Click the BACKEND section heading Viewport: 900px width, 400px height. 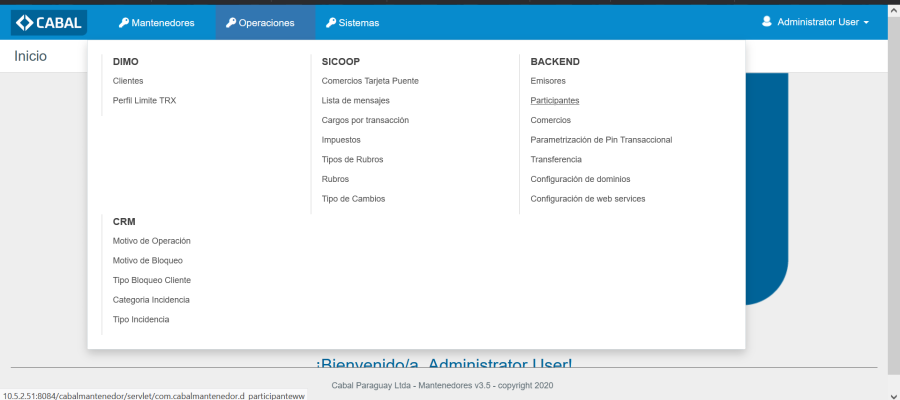(x=555, y=61)
